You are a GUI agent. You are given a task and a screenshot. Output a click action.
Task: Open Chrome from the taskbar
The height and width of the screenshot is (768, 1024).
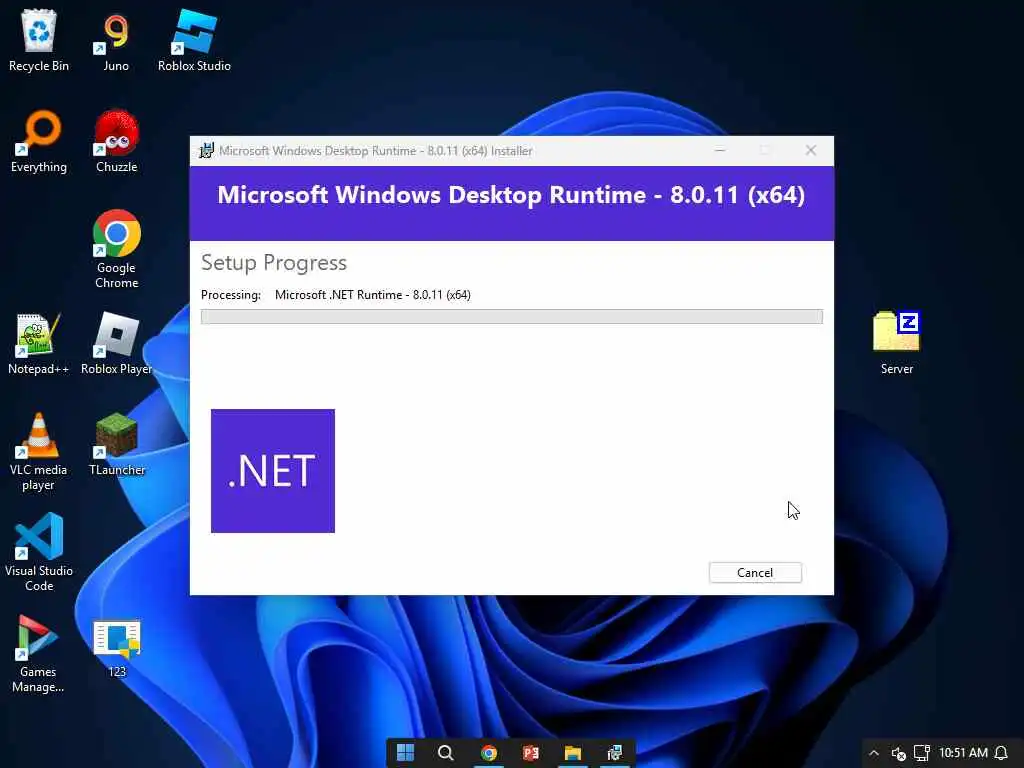(488, 753)
